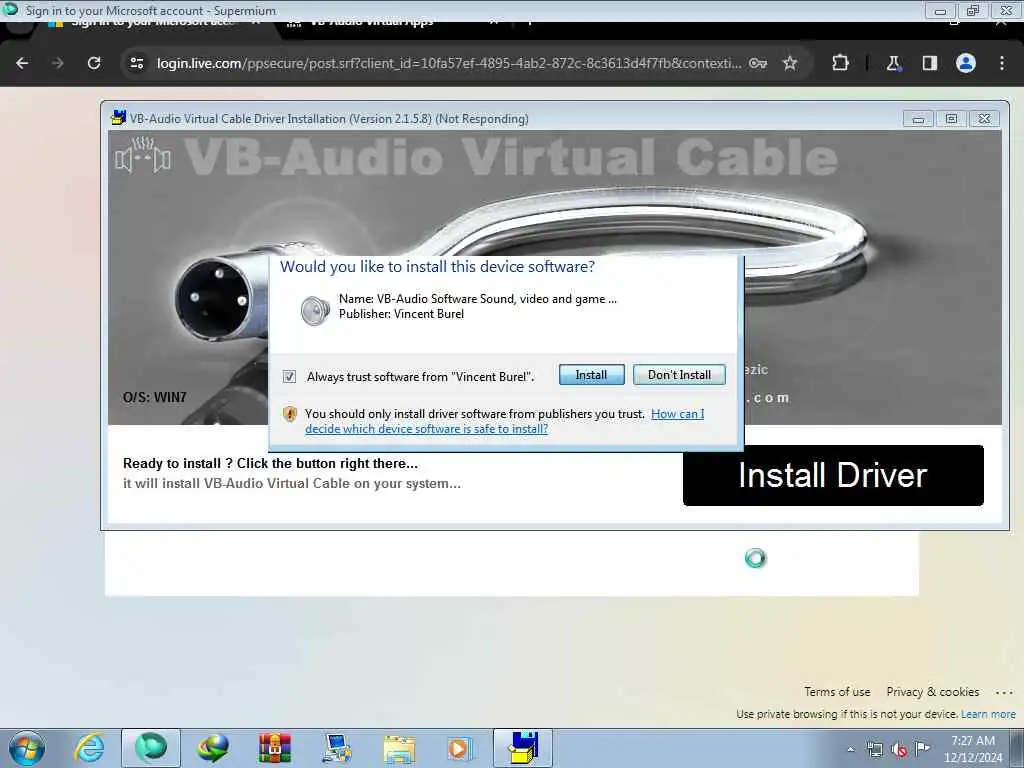Click the large Install Driver button
Screen dimensions: 1024x768
tap(833, 475)
